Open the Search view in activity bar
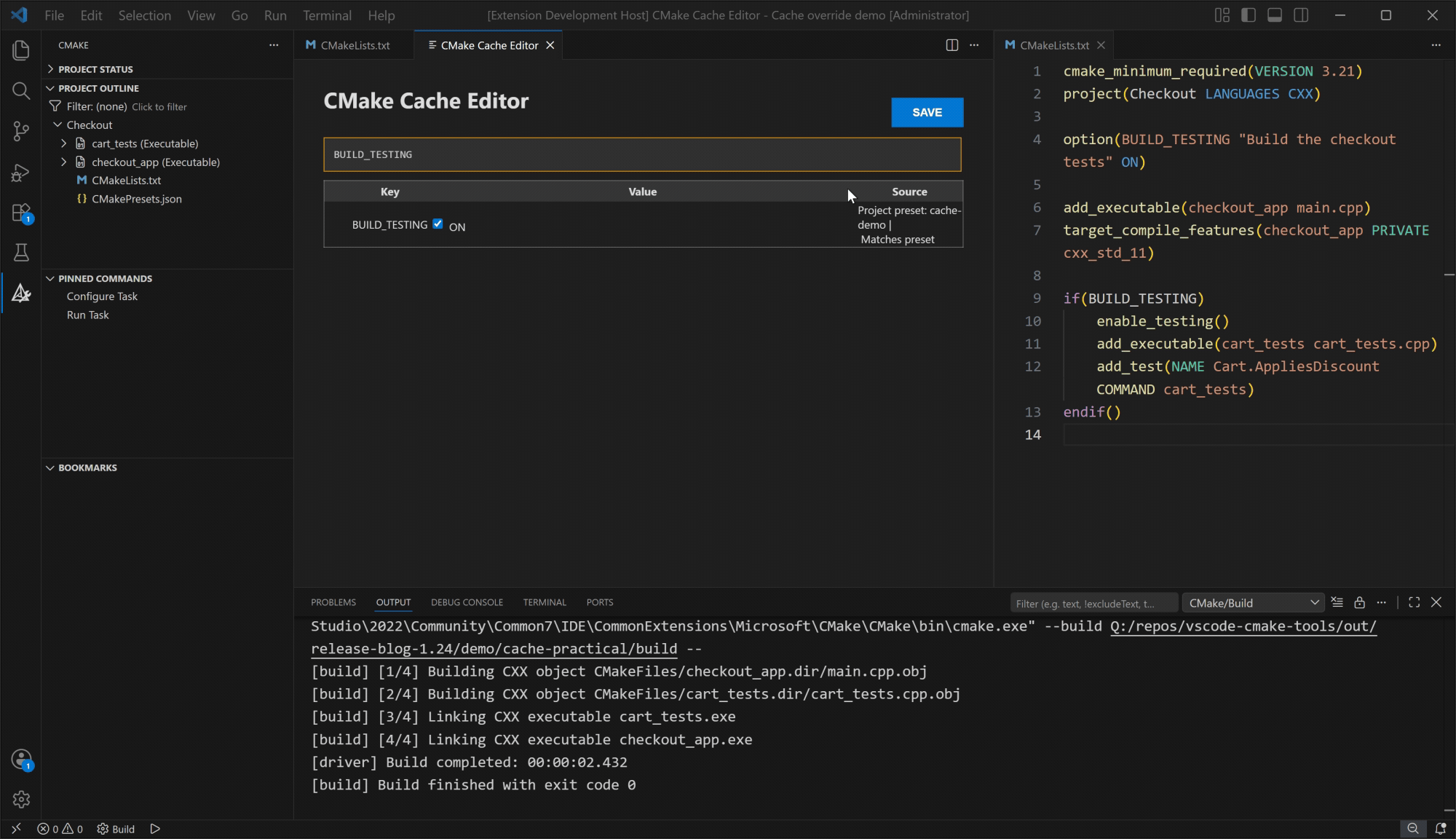Screen dimensions: 1456x839 21,90
